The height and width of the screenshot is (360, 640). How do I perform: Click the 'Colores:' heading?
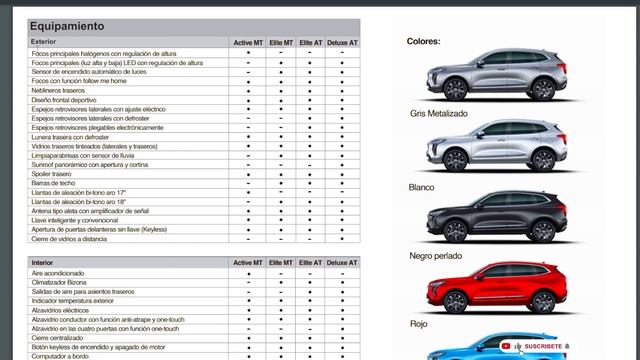coord(423,41)
